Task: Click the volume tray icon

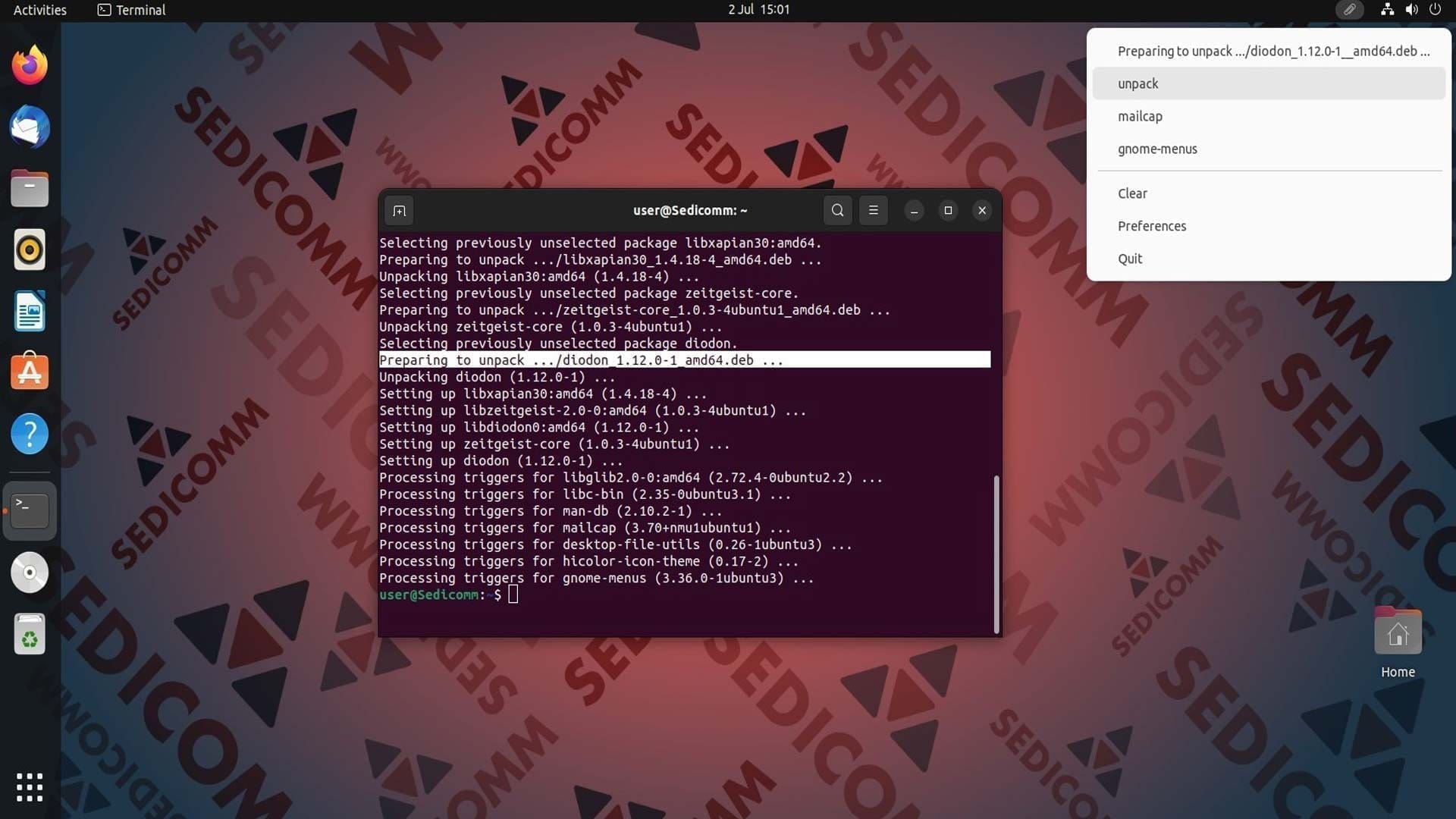Action: pyautogui.click(x=1411, y=10)
